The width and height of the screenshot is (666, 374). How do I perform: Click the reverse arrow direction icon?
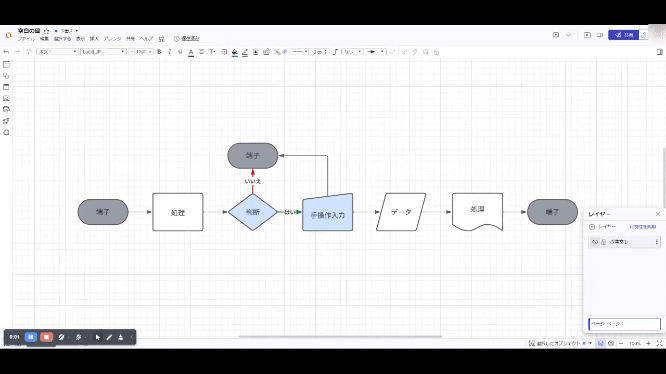[x=392, y=52]
